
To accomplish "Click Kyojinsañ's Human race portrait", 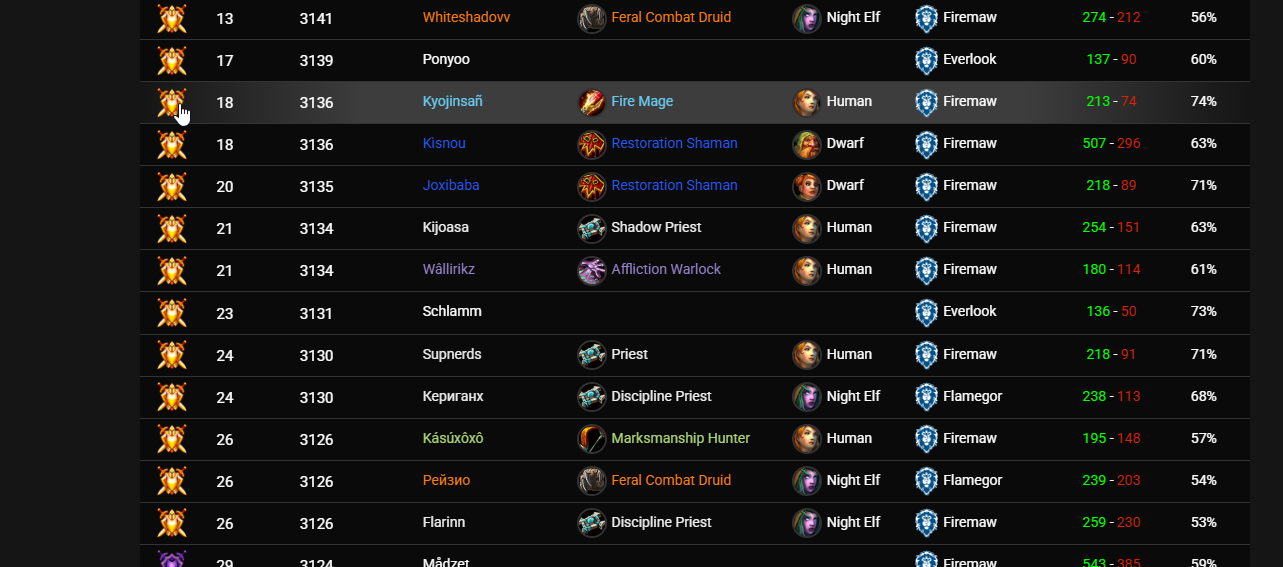I will click(x=807, y=102).
